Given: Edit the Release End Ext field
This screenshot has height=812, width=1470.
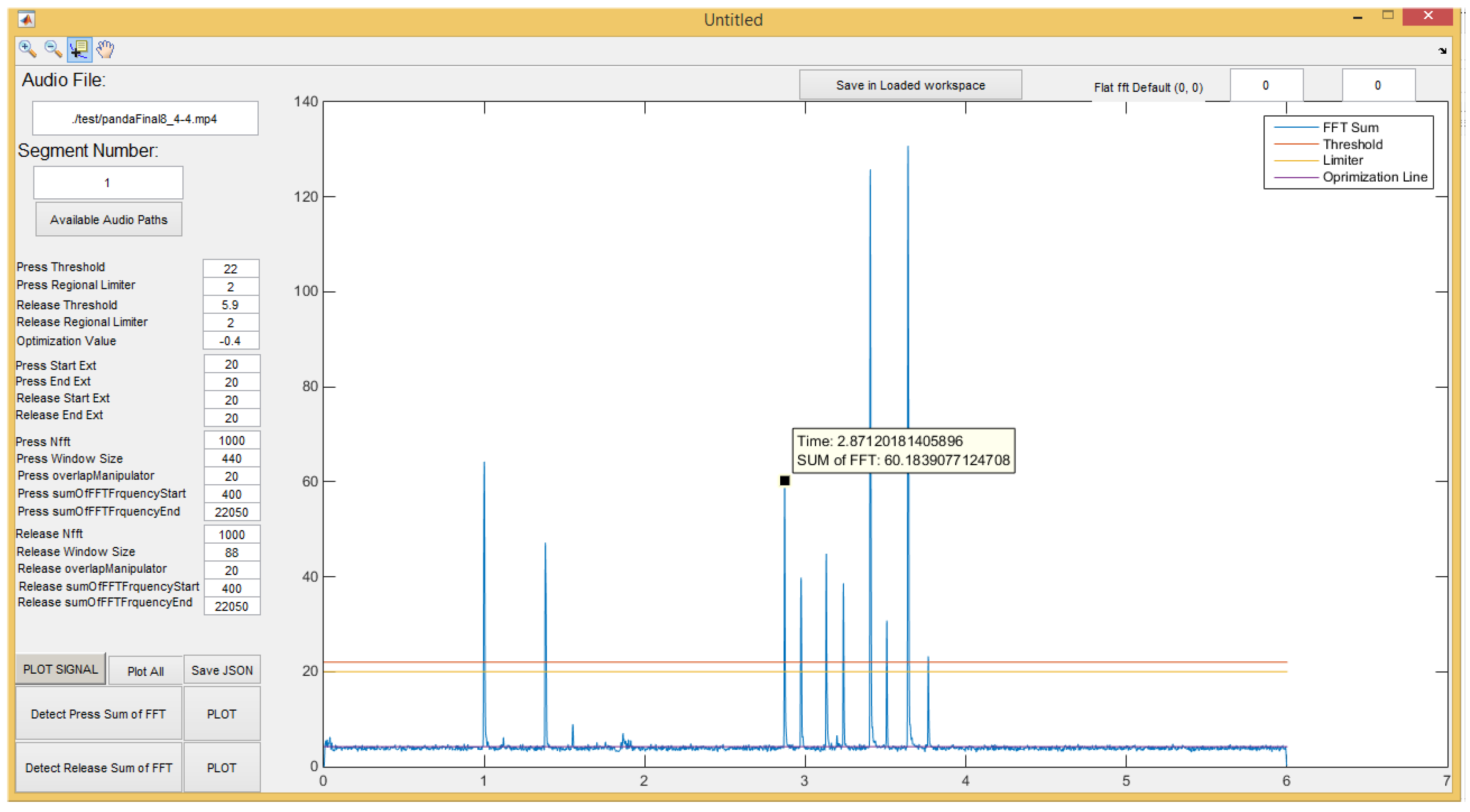Looking at the screenshot, I should coord(232,418).
